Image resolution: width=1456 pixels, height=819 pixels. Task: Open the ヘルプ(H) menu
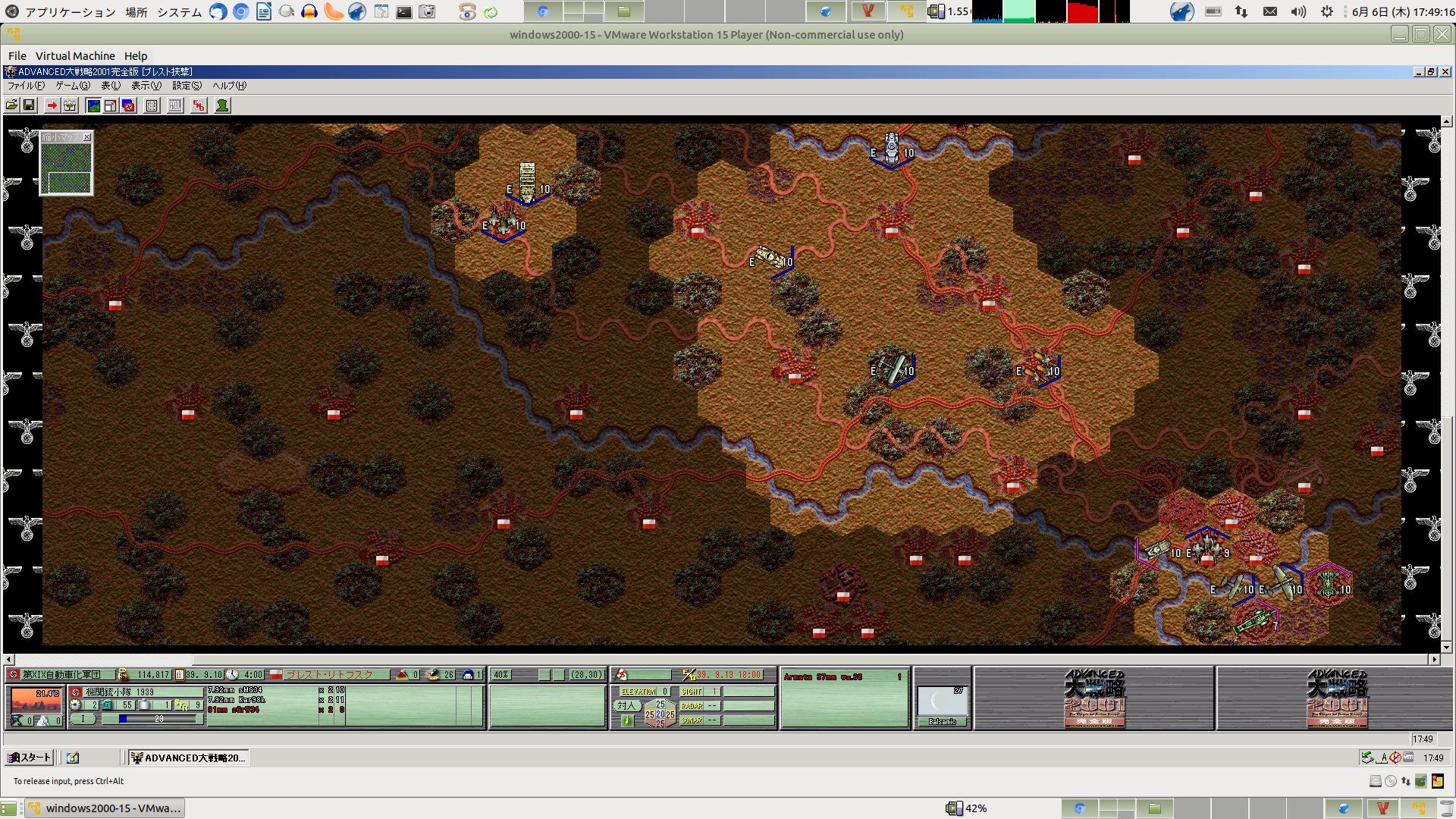point(229,86)
